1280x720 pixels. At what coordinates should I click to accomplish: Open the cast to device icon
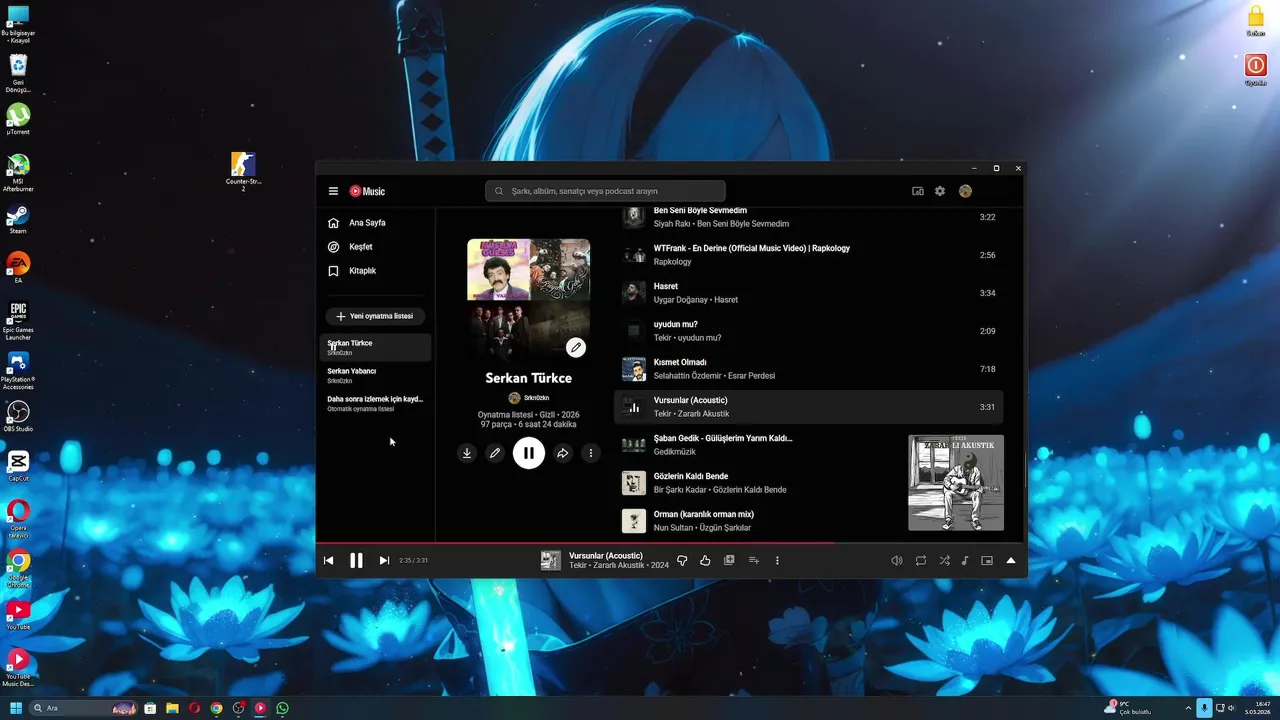point(918,191)
